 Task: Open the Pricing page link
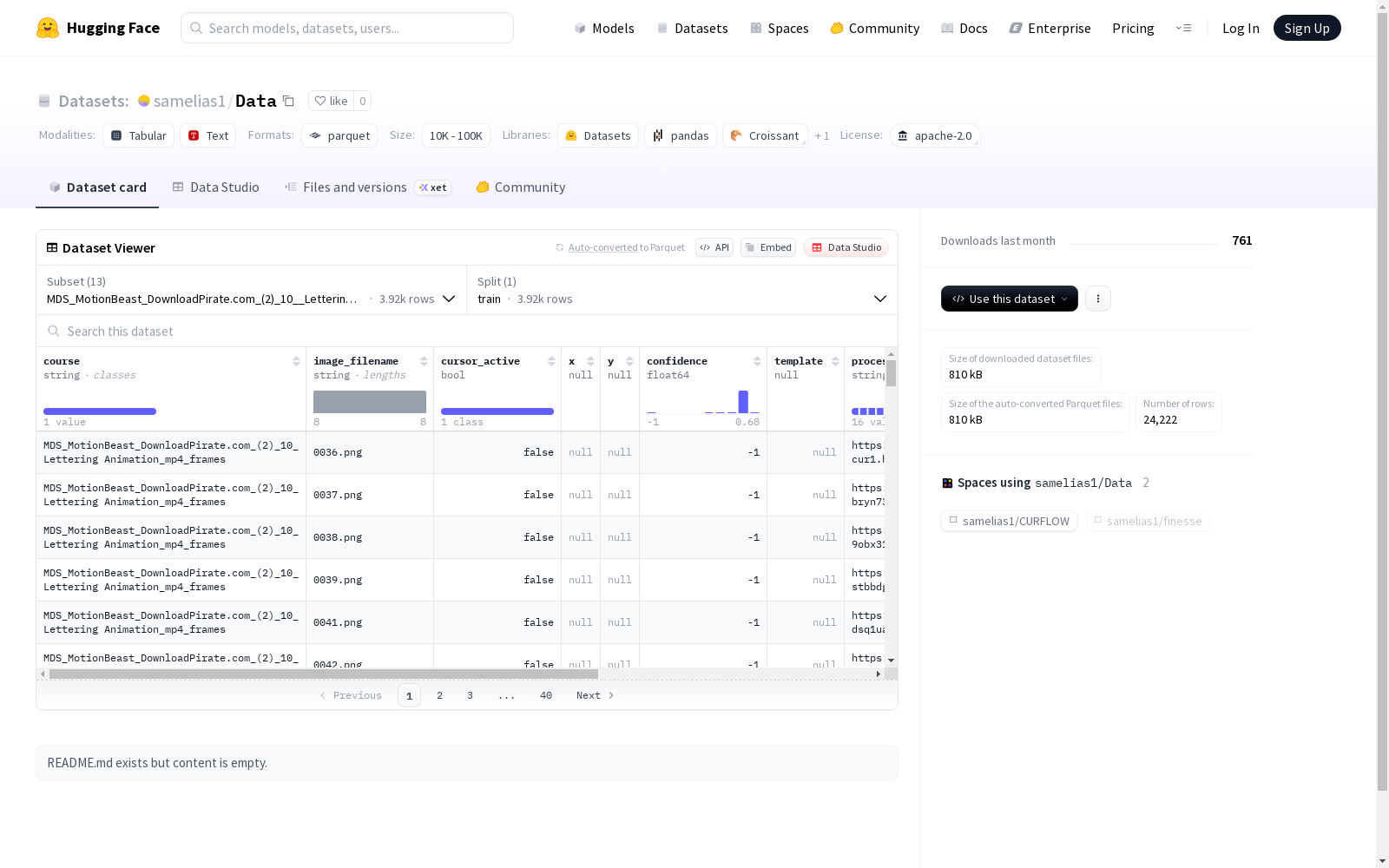(1133, 28)
